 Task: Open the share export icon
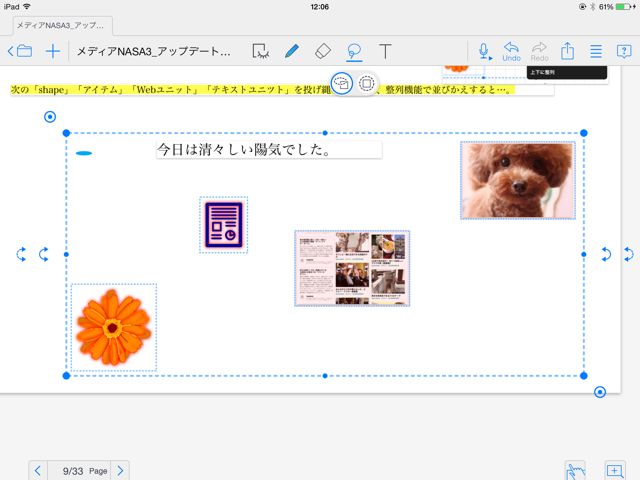(567, 51)
